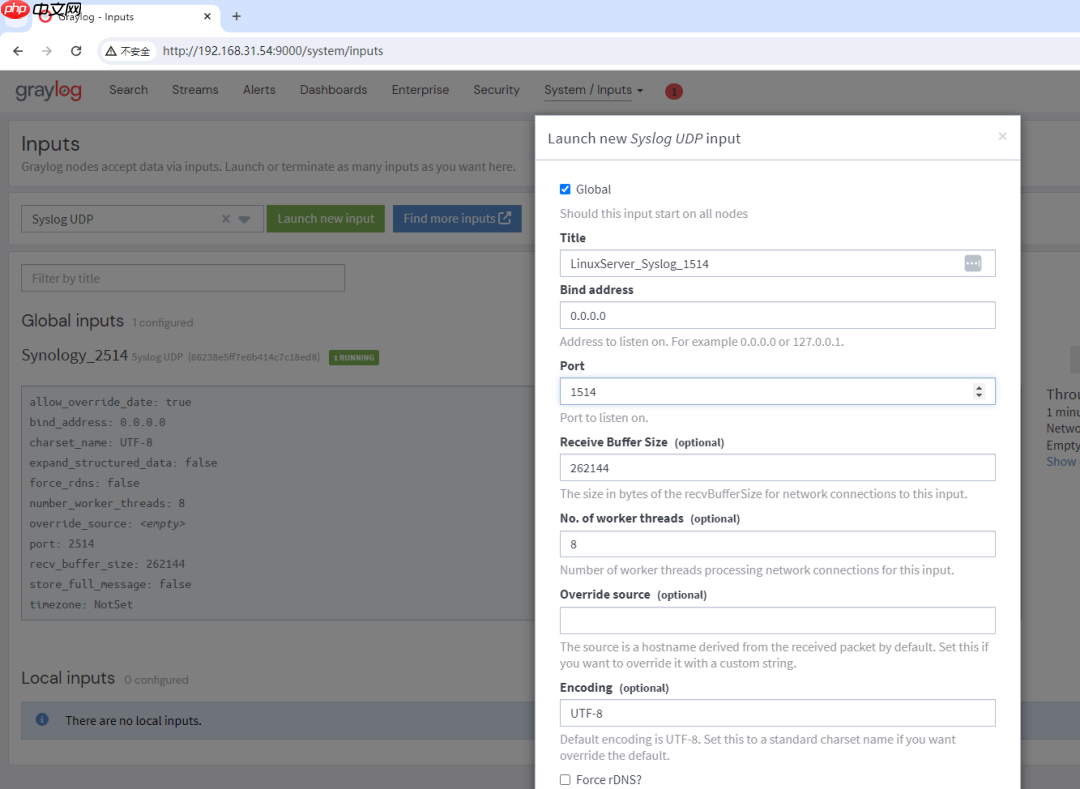Click the ellipsis icon inside the Title field
This screenshot has width=1080, height=789.
coord(972,263)
